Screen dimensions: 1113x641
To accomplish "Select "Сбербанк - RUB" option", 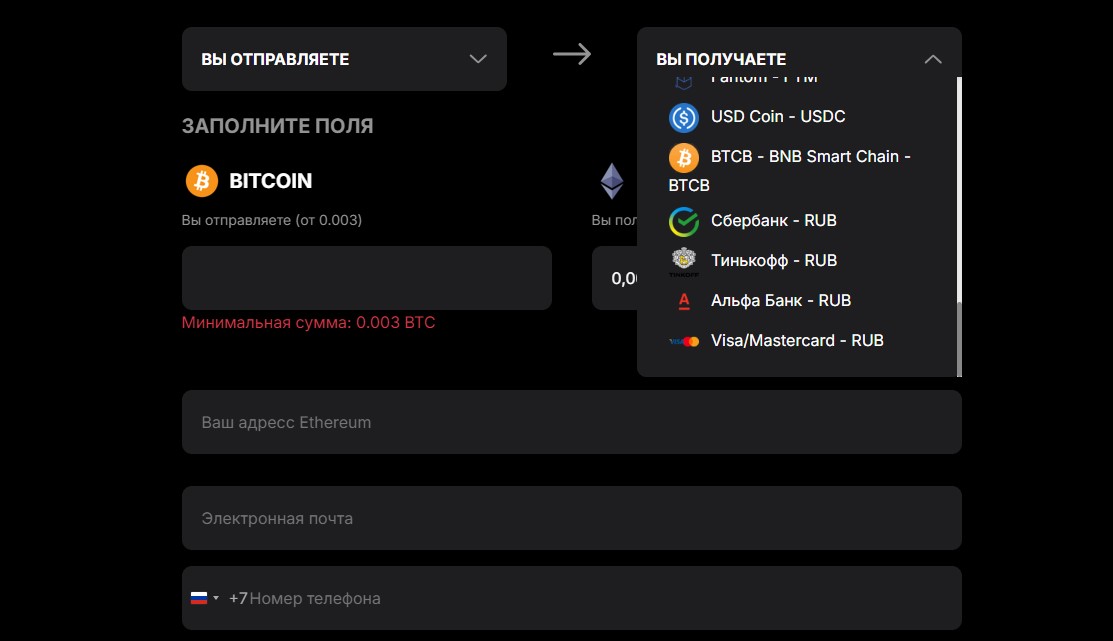I will pos(773,221).
